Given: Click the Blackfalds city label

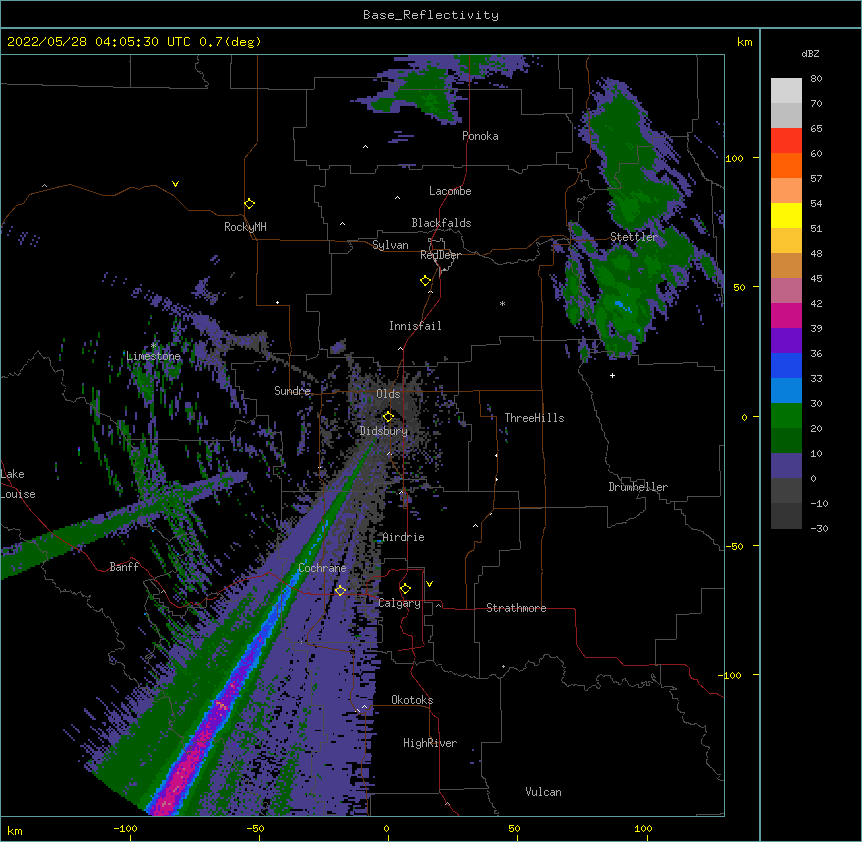Looking at the screenshot, I should click(441, 223).
